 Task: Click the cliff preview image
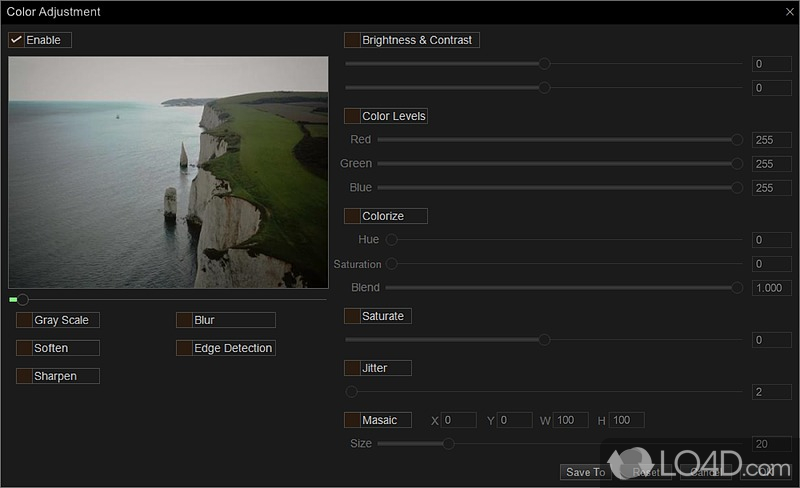168,172
